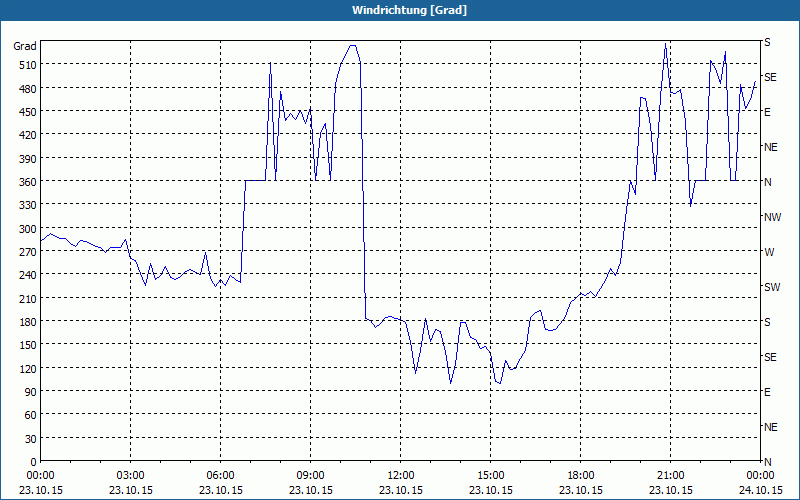The height and width of the screenshot is (500, 800).
Task: Select the 18:00 time marker
Action: 581,476
